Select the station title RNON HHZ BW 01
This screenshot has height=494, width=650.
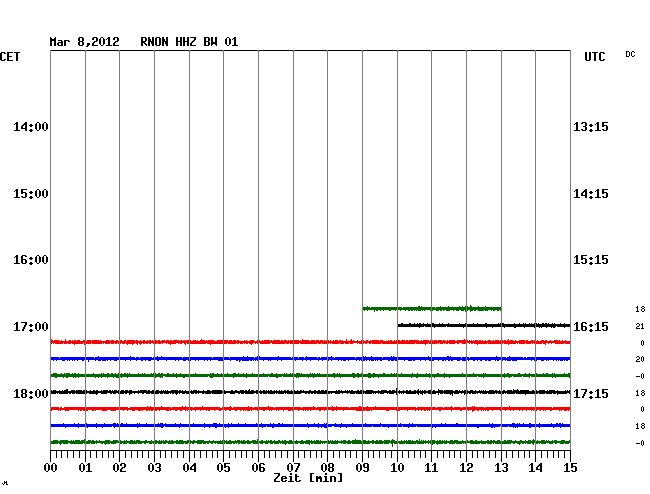click(x=189, y=42)
